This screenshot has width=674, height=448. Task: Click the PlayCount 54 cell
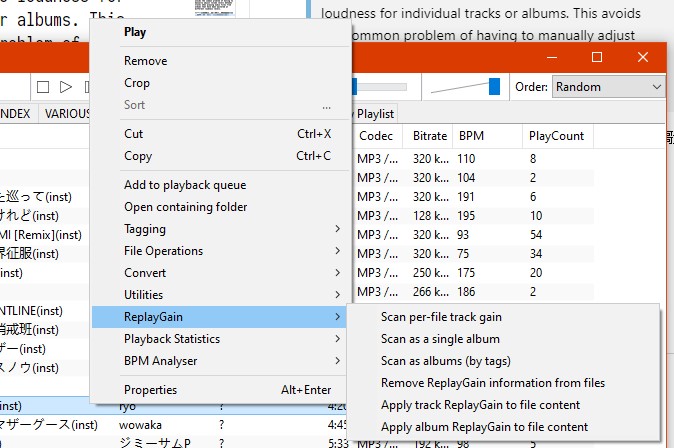(536, 235)
